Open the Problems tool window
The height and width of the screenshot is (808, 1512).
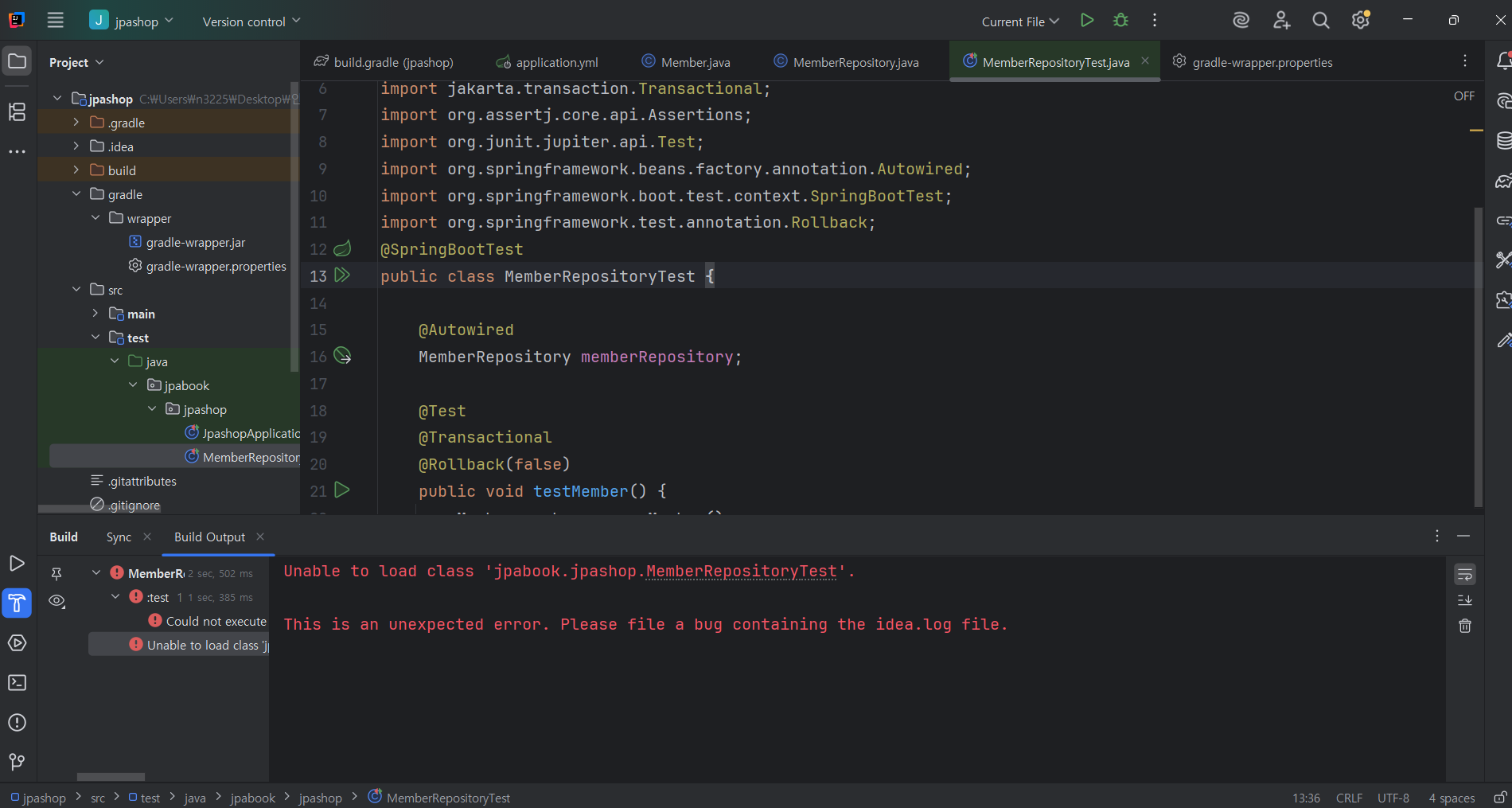[17, 723]
